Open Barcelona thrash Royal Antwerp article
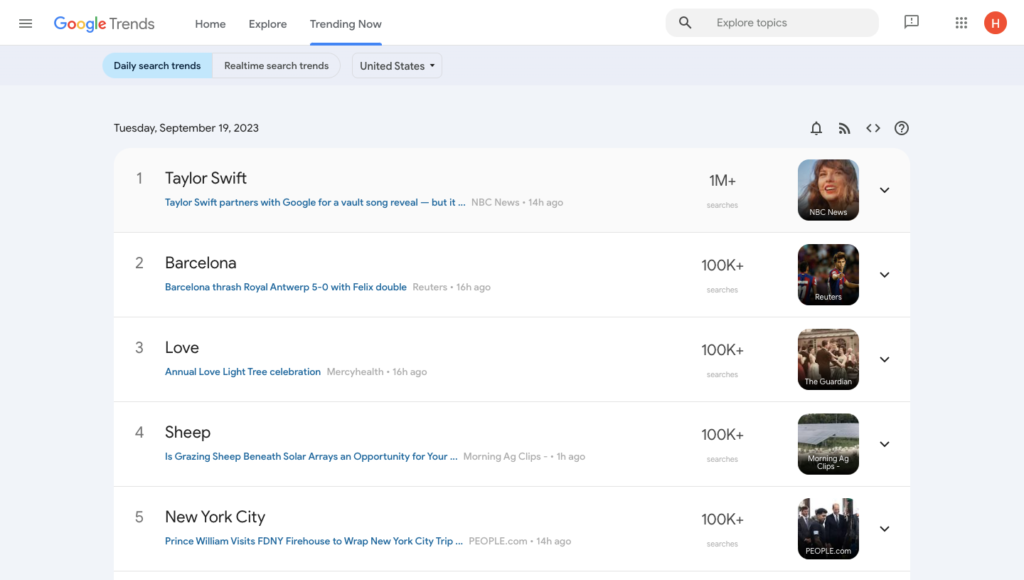The image size is (1024, 580). tap(285, 287)
